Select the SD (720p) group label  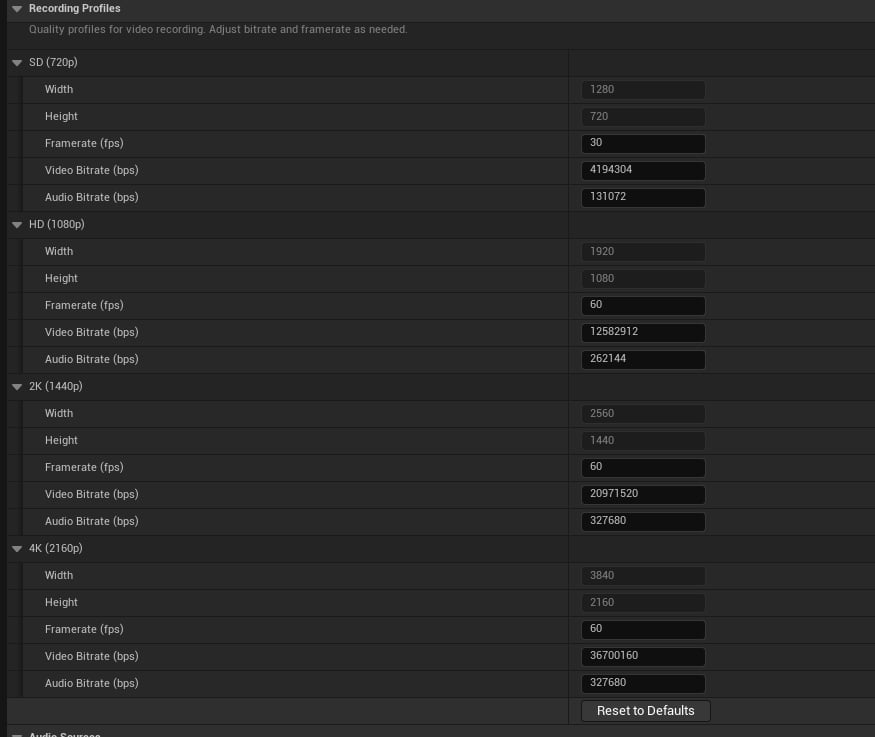pyautogui.click(x=53, y=62)
